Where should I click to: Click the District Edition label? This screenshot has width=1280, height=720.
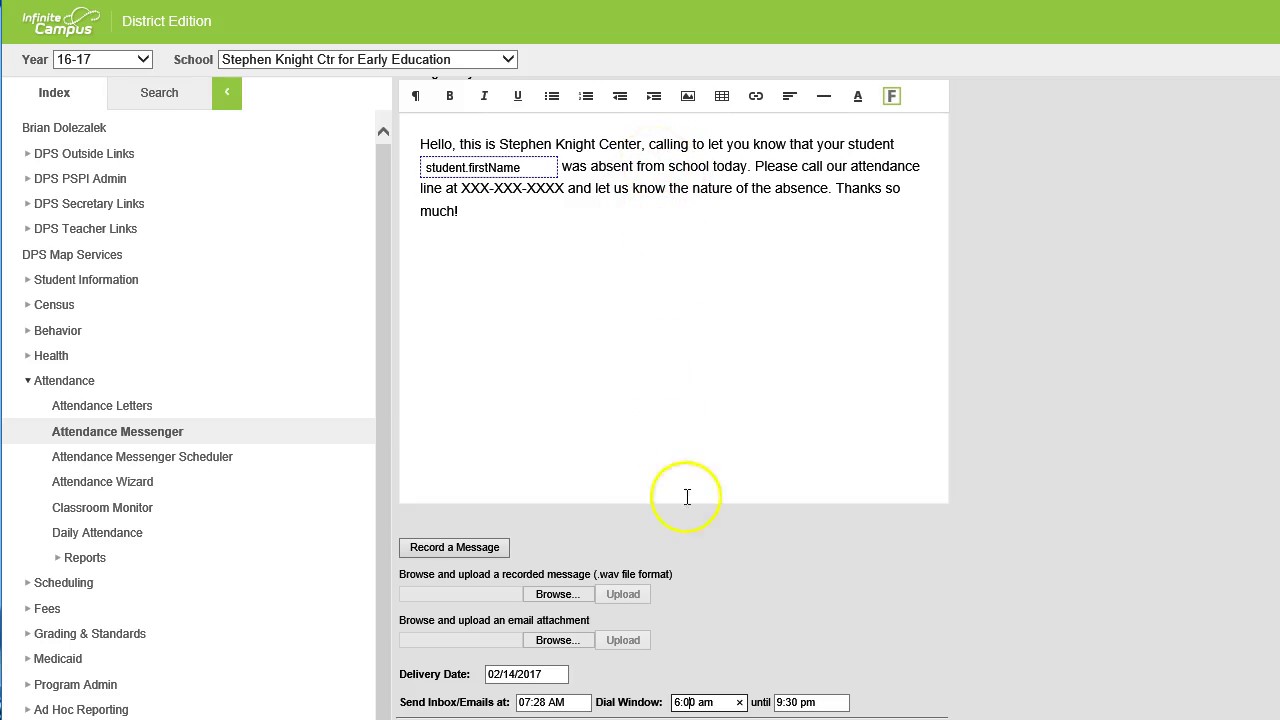166,21
